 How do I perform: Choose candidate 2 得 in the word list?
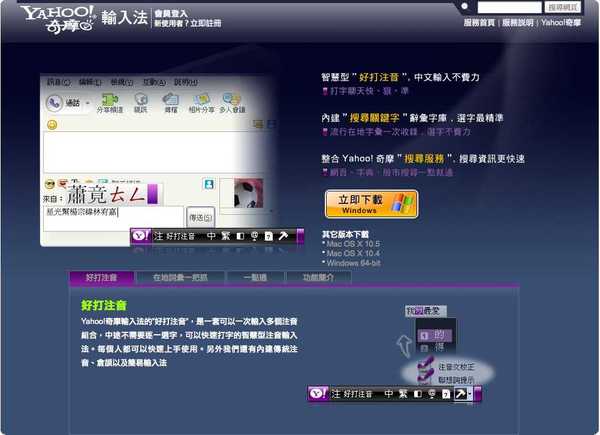(434, 348)
